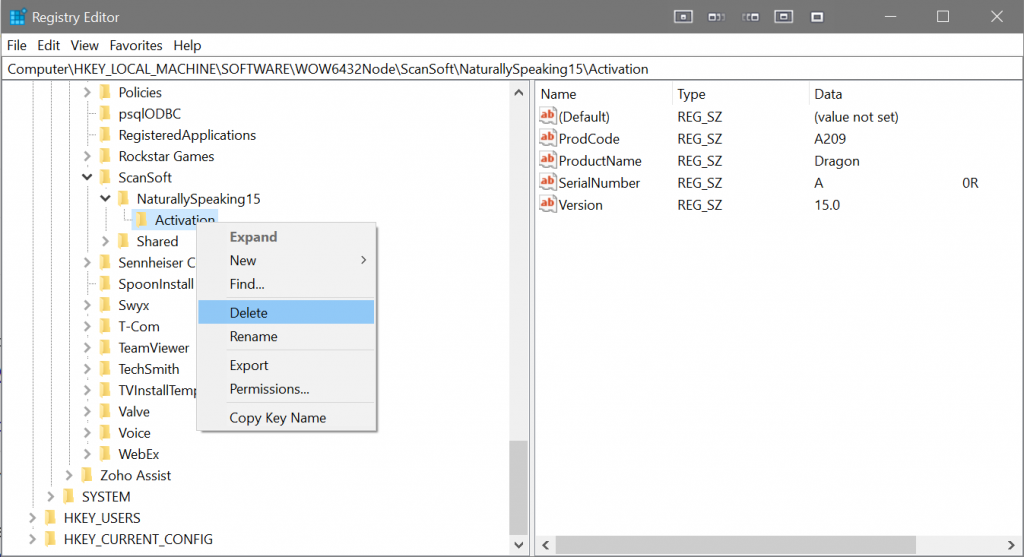Click the registry path address bar

coord(512,69)
